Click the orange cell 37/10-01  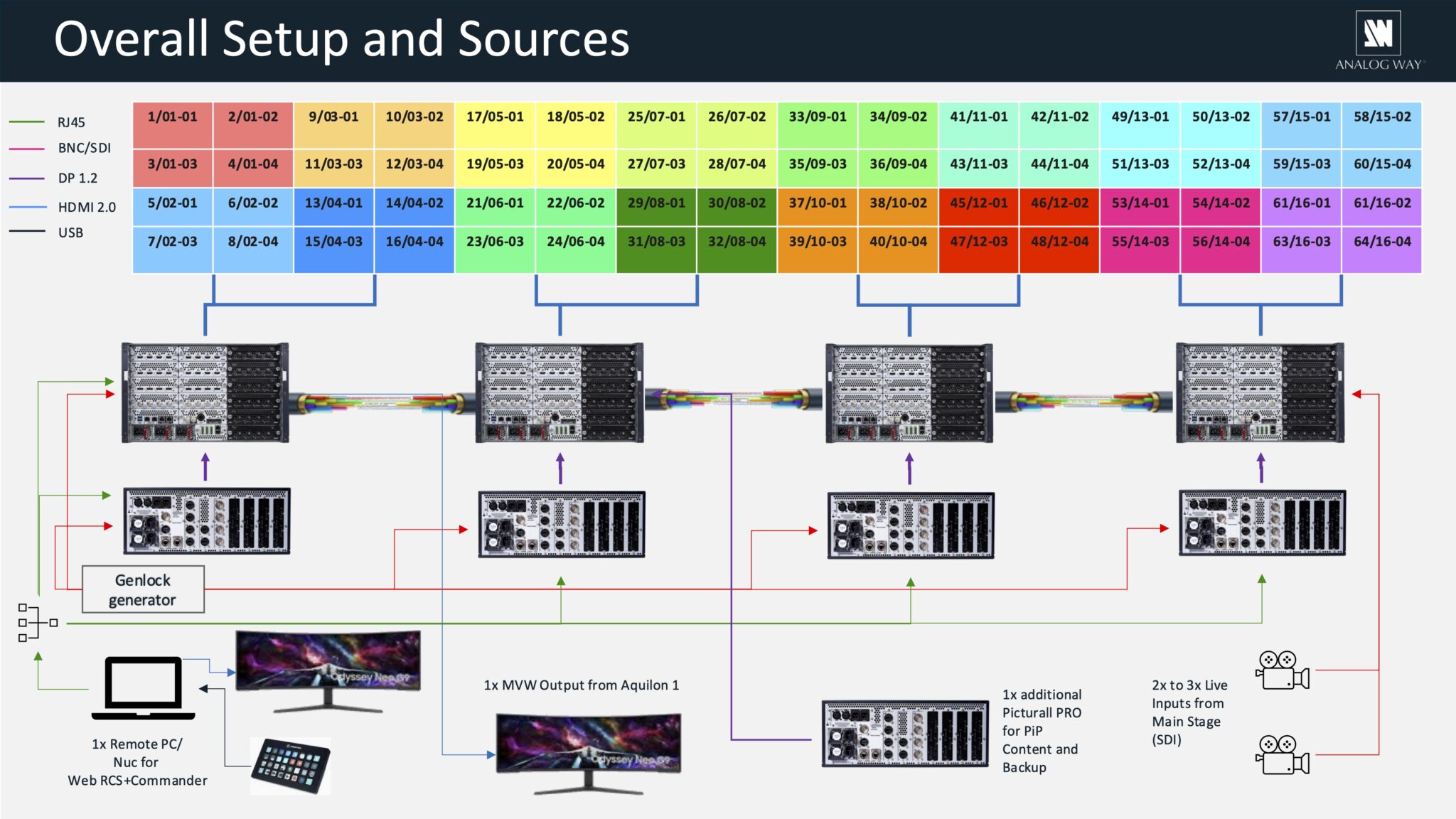[818, 206]
